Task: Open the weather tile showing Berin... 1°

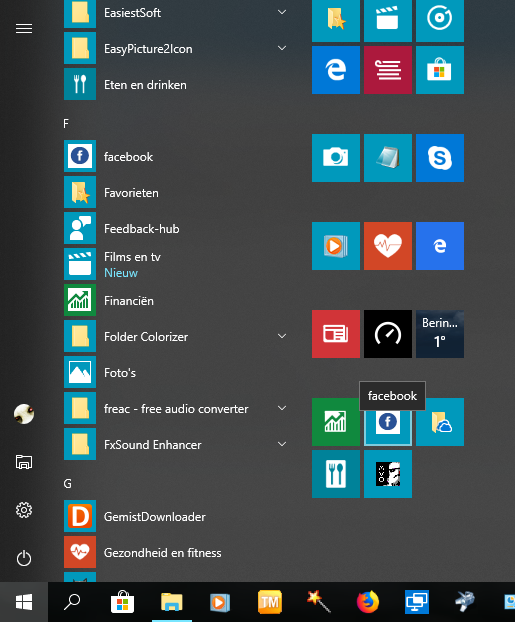Action: [x=440, y=334]
